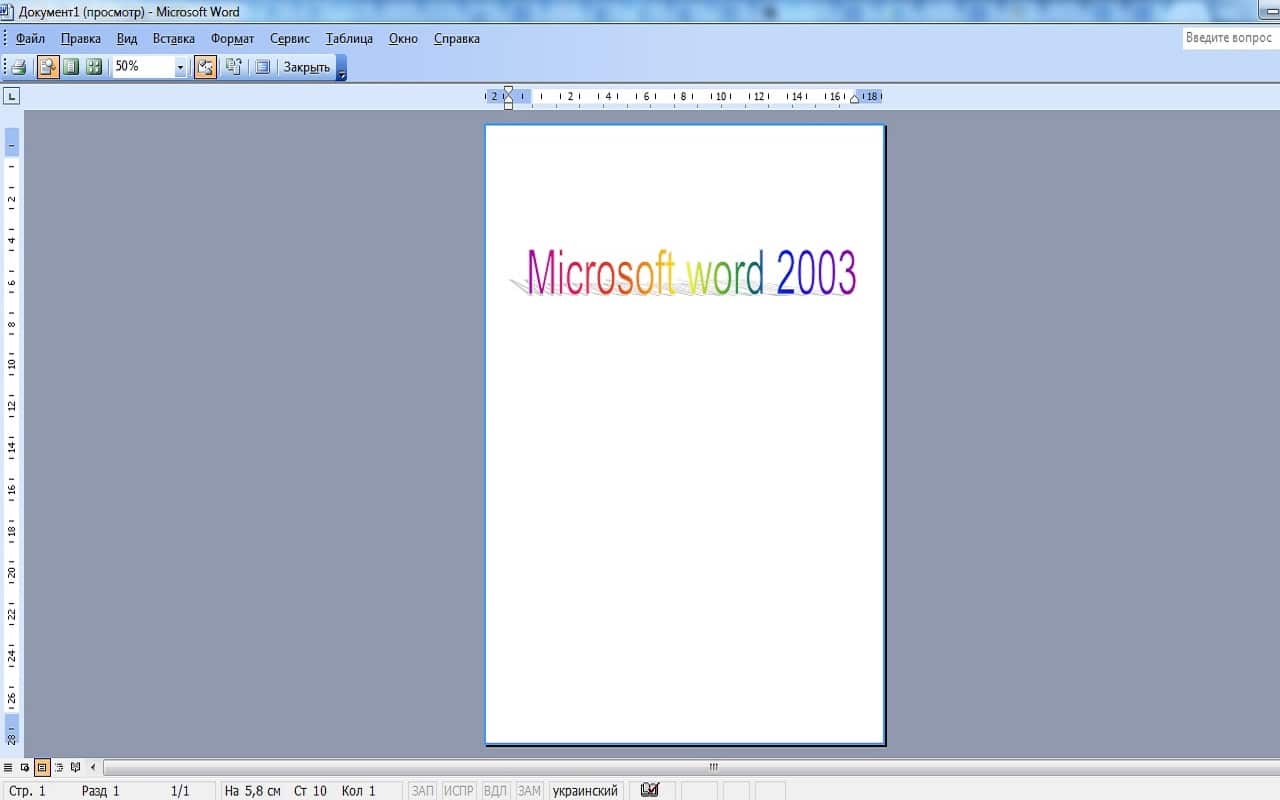This screenshot has width=1280, height=800.
Task: Open the Вставка menu
Action: pos(173,38)
